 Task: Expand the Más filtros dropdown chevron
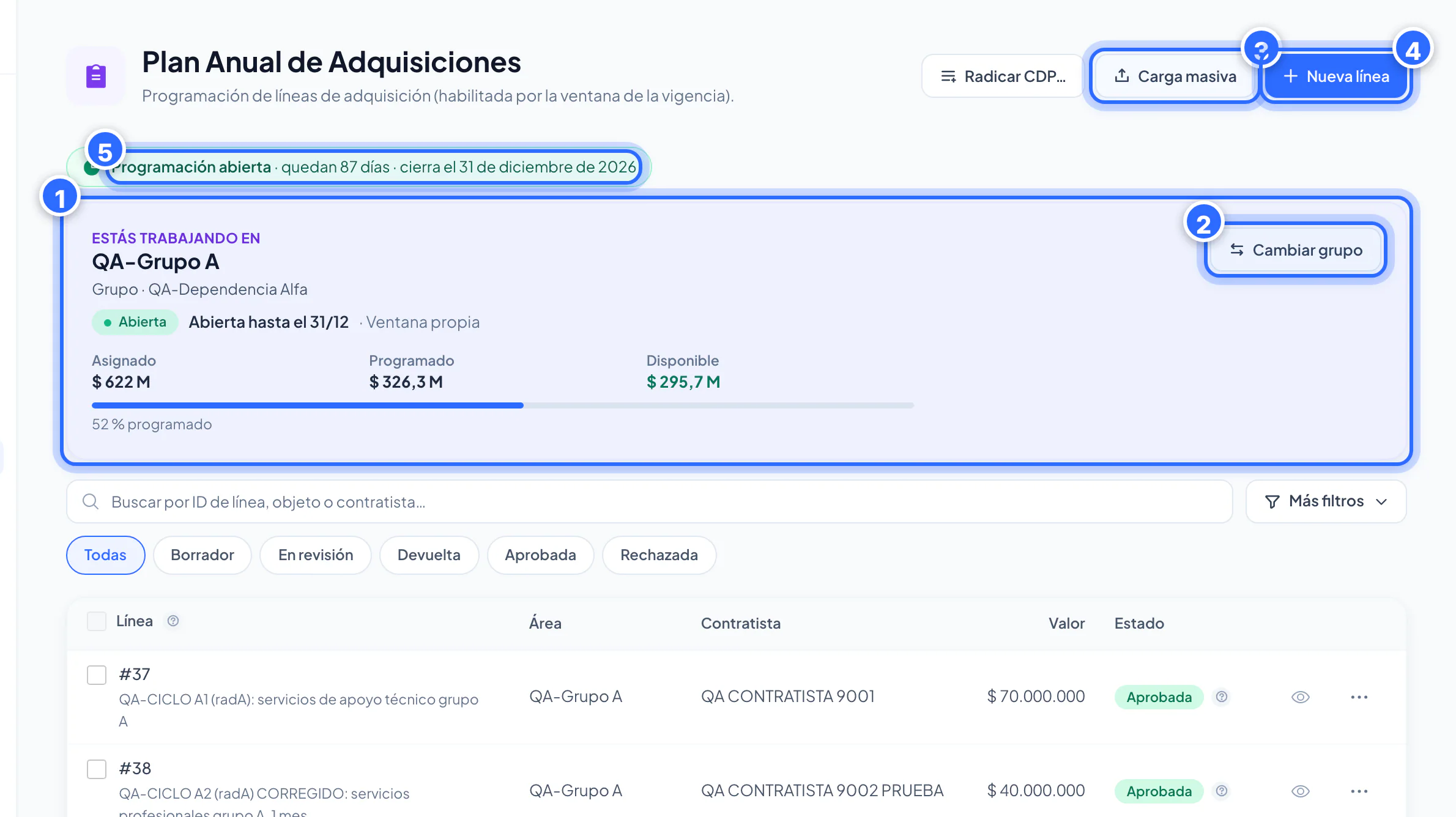tap(1381, 502)
